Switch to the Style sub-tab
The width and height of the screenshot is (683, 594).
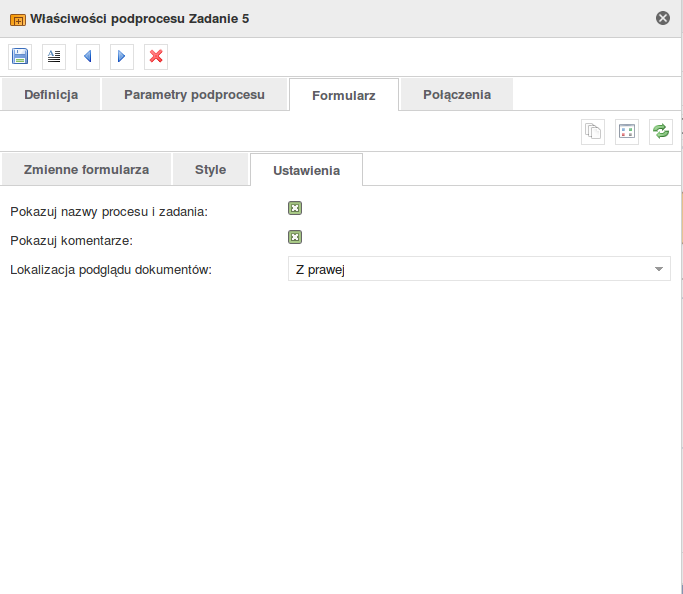[210, 169]
